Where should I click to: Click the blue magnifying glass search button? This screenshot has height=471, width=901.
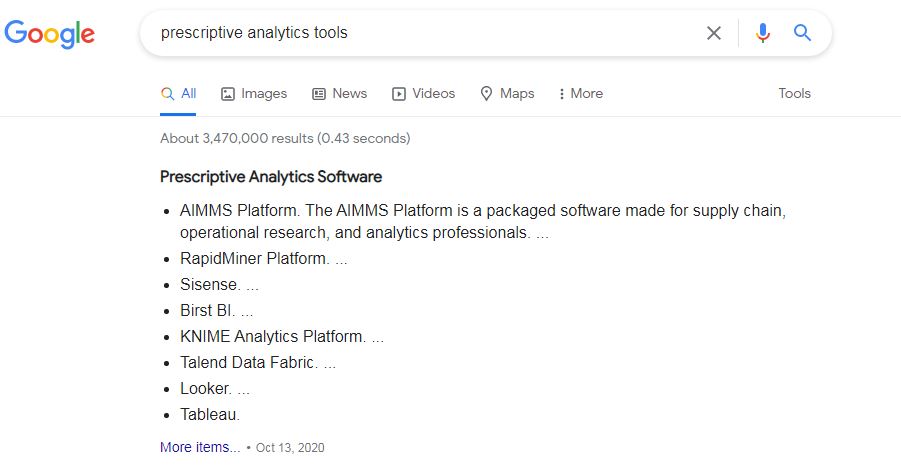pos(802,33)
